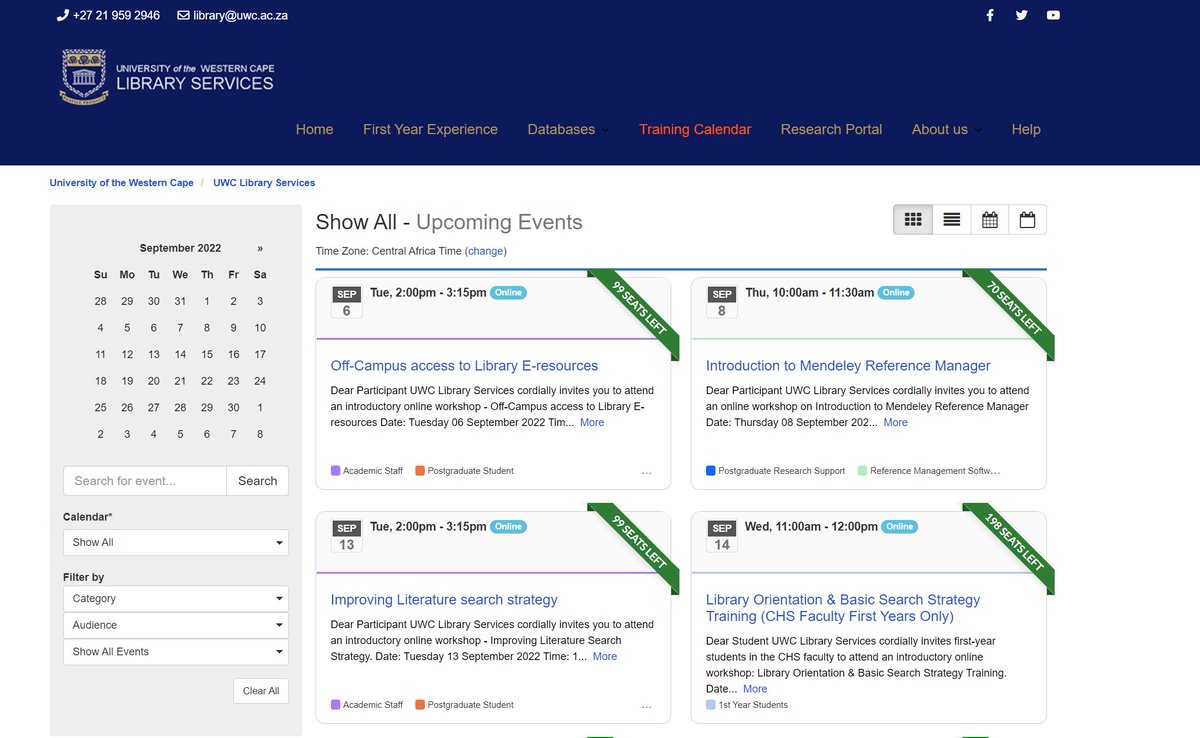Go to next month with » arrow

(260, 248)
